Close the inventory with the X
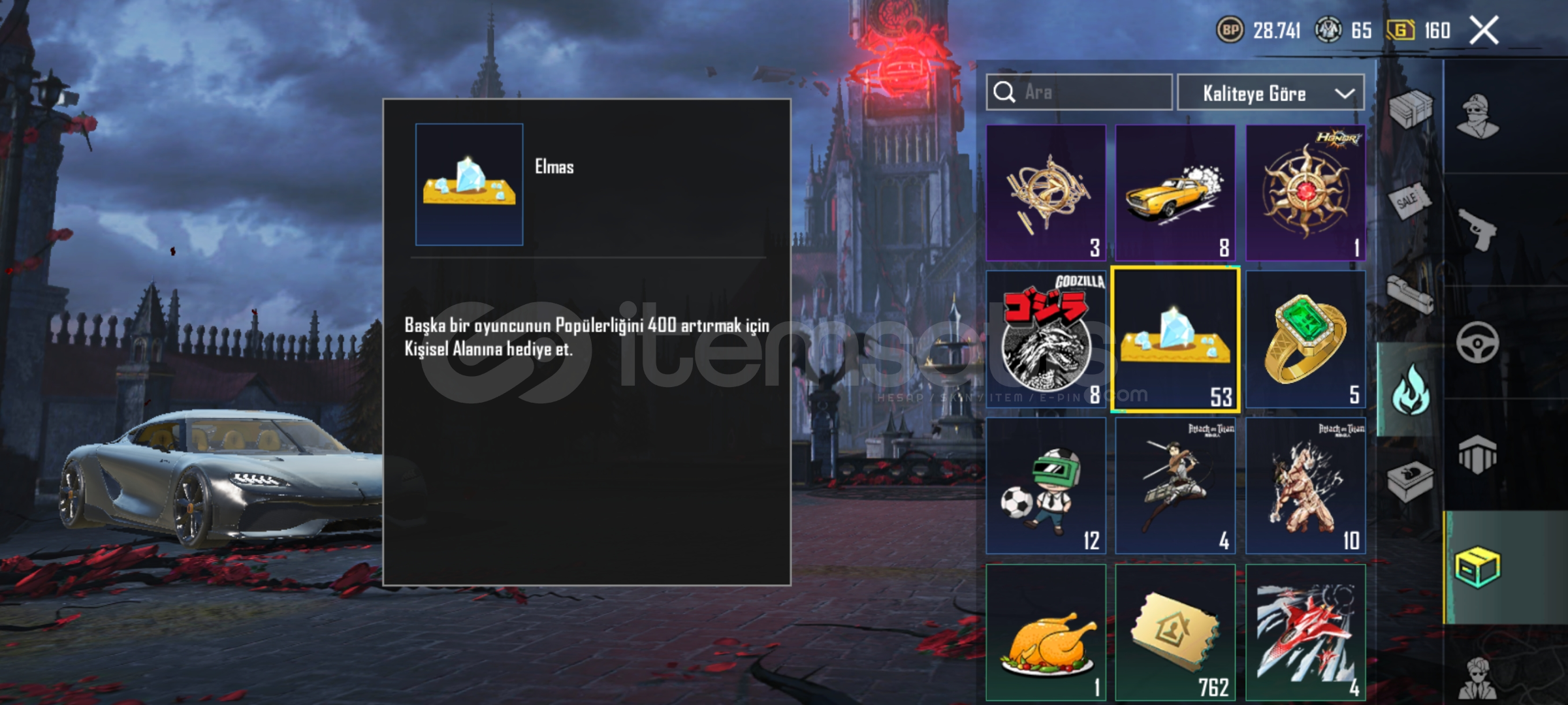Viewport: 1568px width, 705px height. pyautogui.click(x=1484, y=30)
